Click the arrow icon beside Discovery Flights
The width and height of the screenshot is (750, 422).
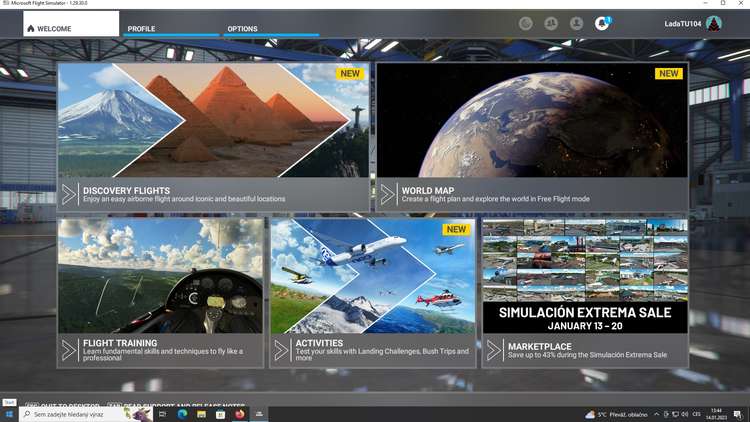70,194
